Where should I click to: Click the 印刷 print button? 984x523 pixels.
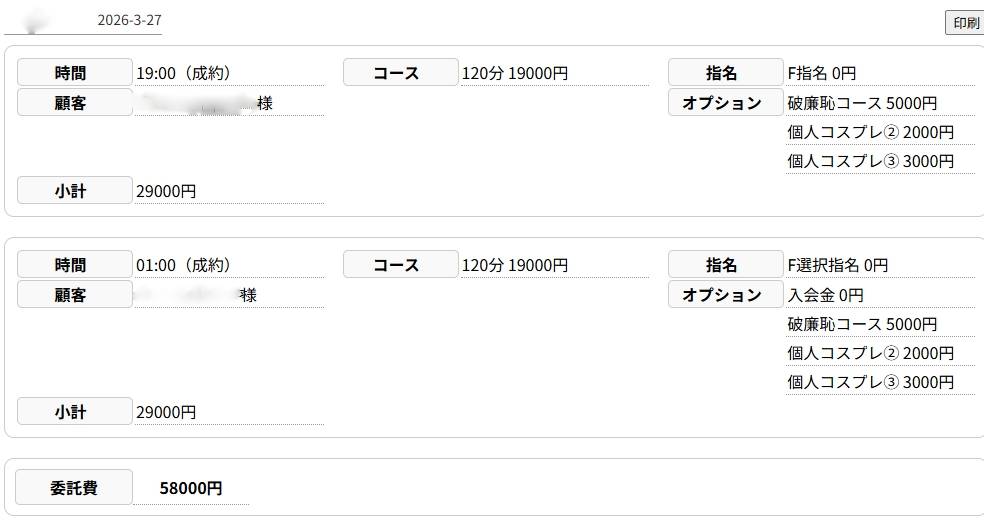point(965,23)
